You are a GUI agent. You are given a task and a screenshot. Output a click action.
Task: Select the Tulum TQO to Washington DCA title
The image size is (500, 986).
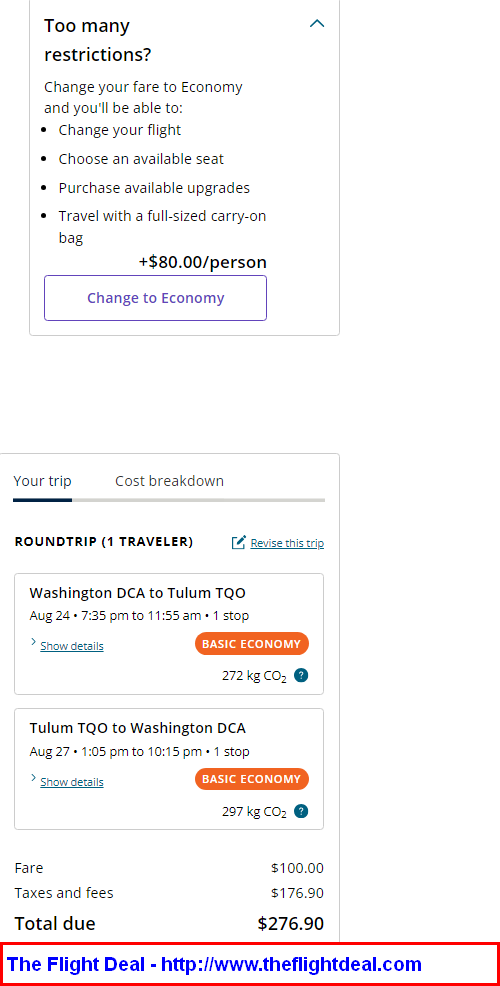(137, 728)
